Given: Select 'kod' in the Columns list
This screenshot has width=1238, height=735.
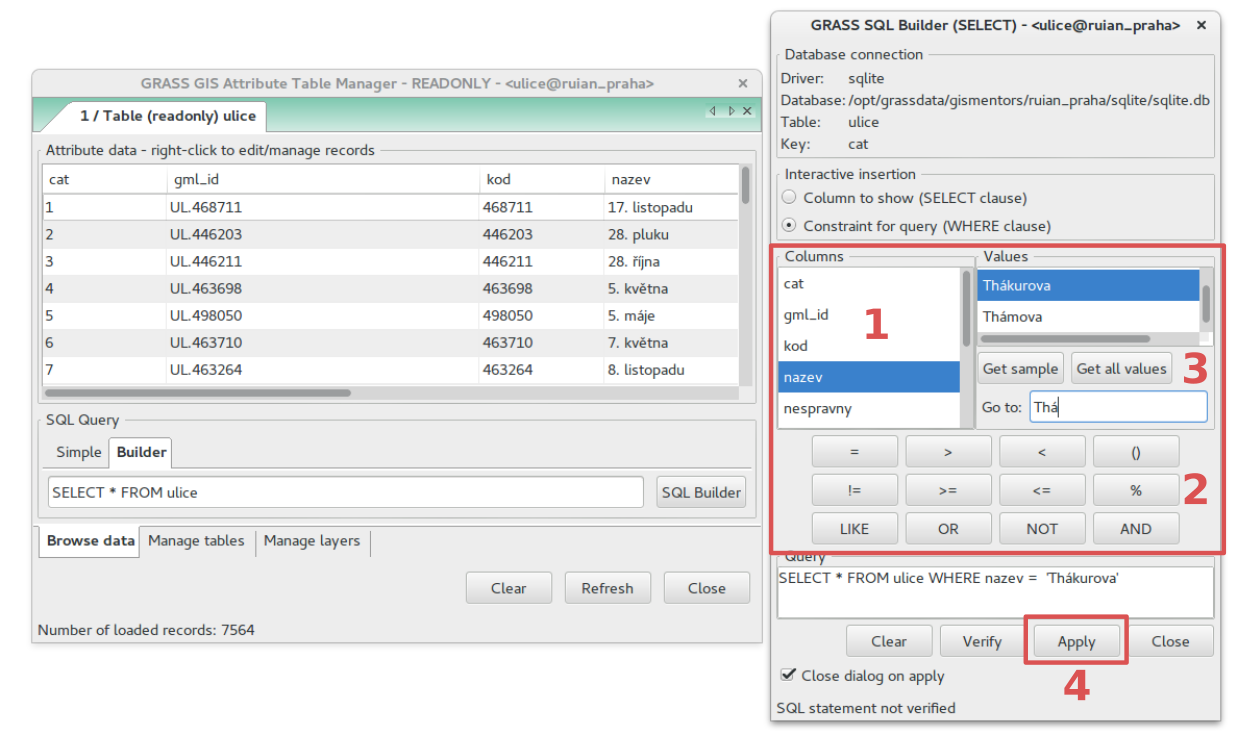Looking at the screenshot, I should pyautogui.click(x=869, y=346).
